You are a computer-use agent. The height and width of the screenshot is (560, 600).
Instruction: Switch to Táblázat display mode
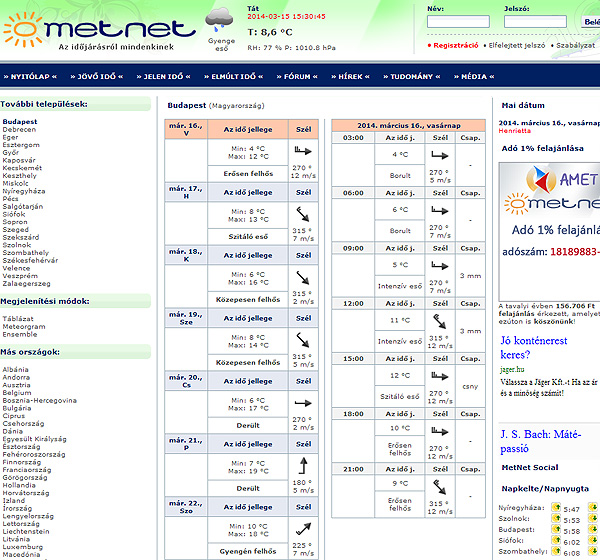point(18,319)
